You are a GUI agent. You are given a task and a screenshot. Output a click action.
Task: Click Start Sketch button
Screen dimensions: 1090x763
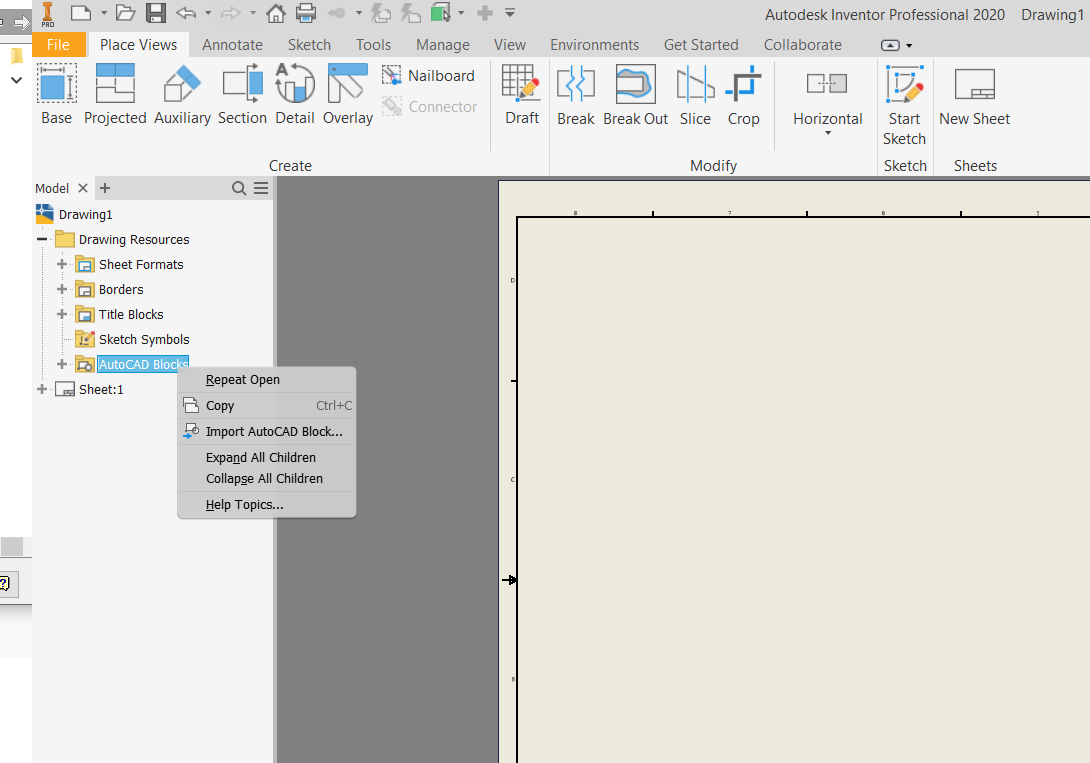tap(904, 105)
